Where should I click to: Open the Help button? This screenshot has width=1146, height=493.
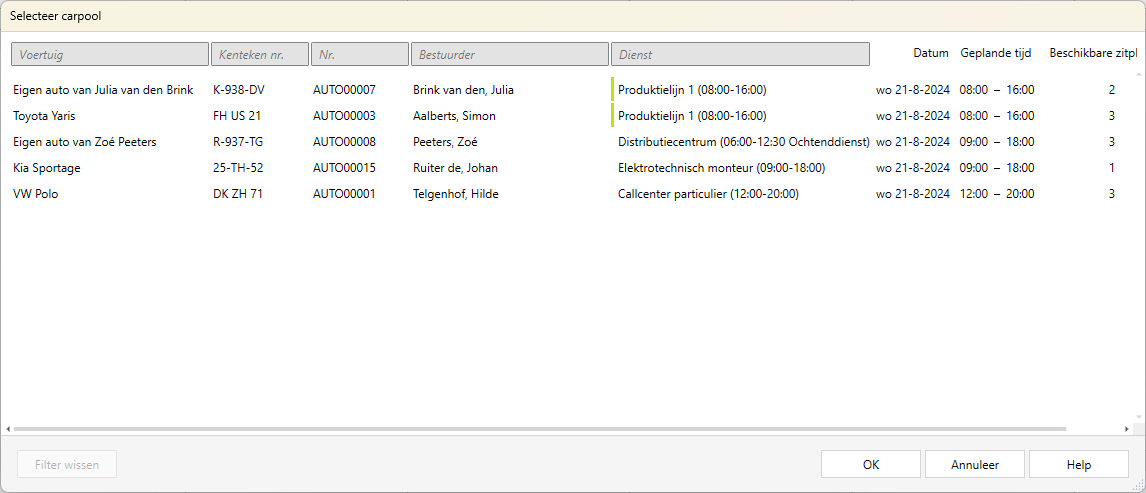coord(1078,464)
